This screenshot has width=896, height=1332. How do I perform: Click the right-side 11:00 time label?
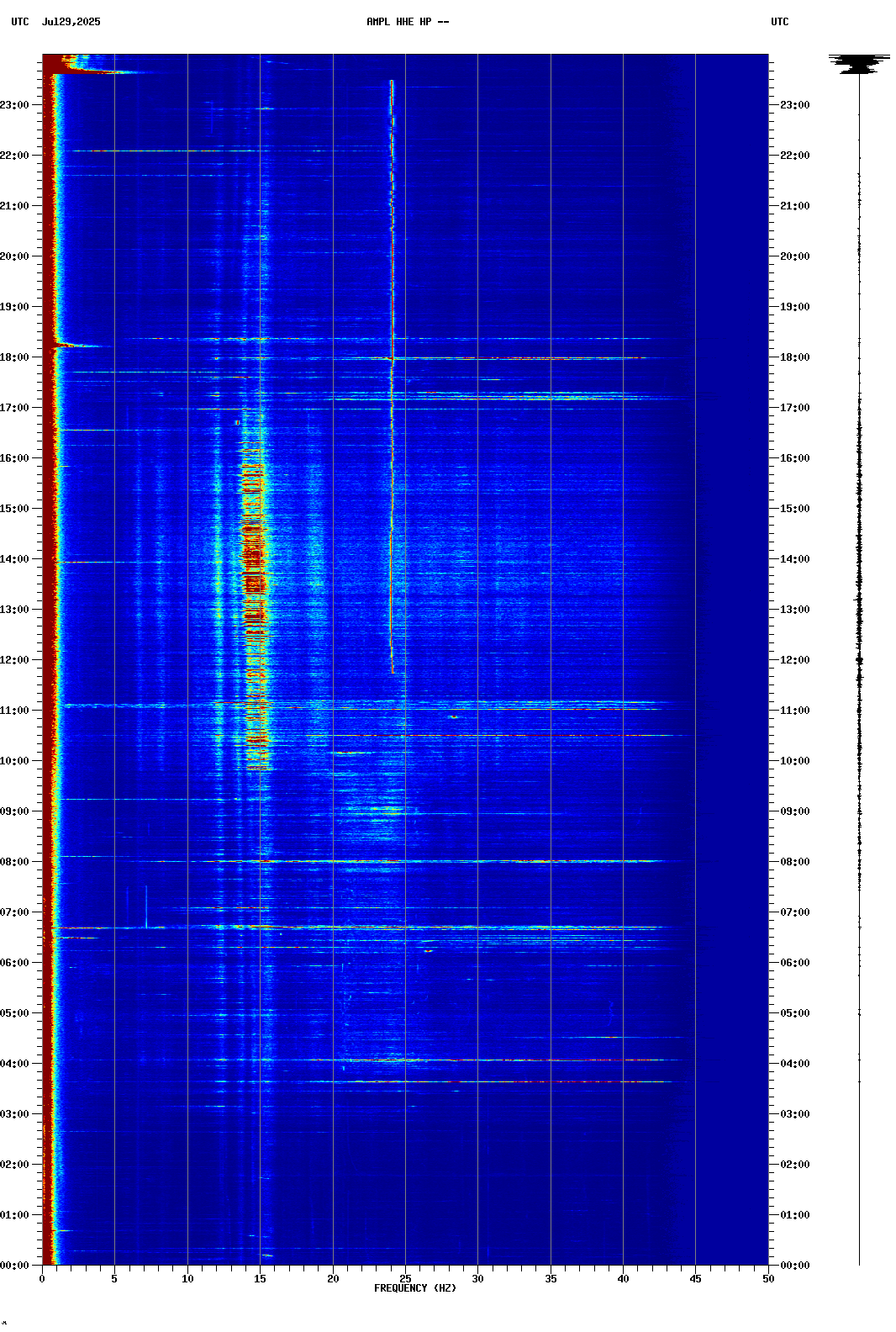tap(795, 711)
